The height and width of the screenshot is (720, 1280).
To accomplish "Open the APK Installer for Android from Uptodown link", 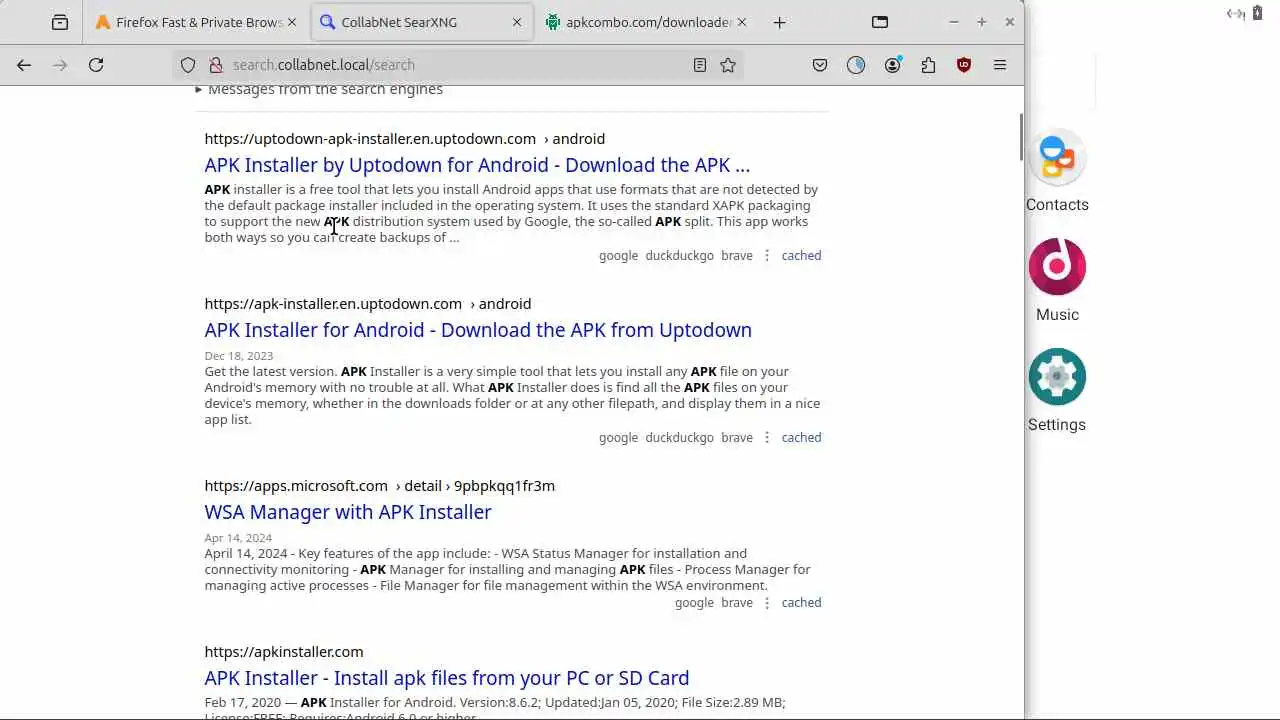I will [478, 330].
